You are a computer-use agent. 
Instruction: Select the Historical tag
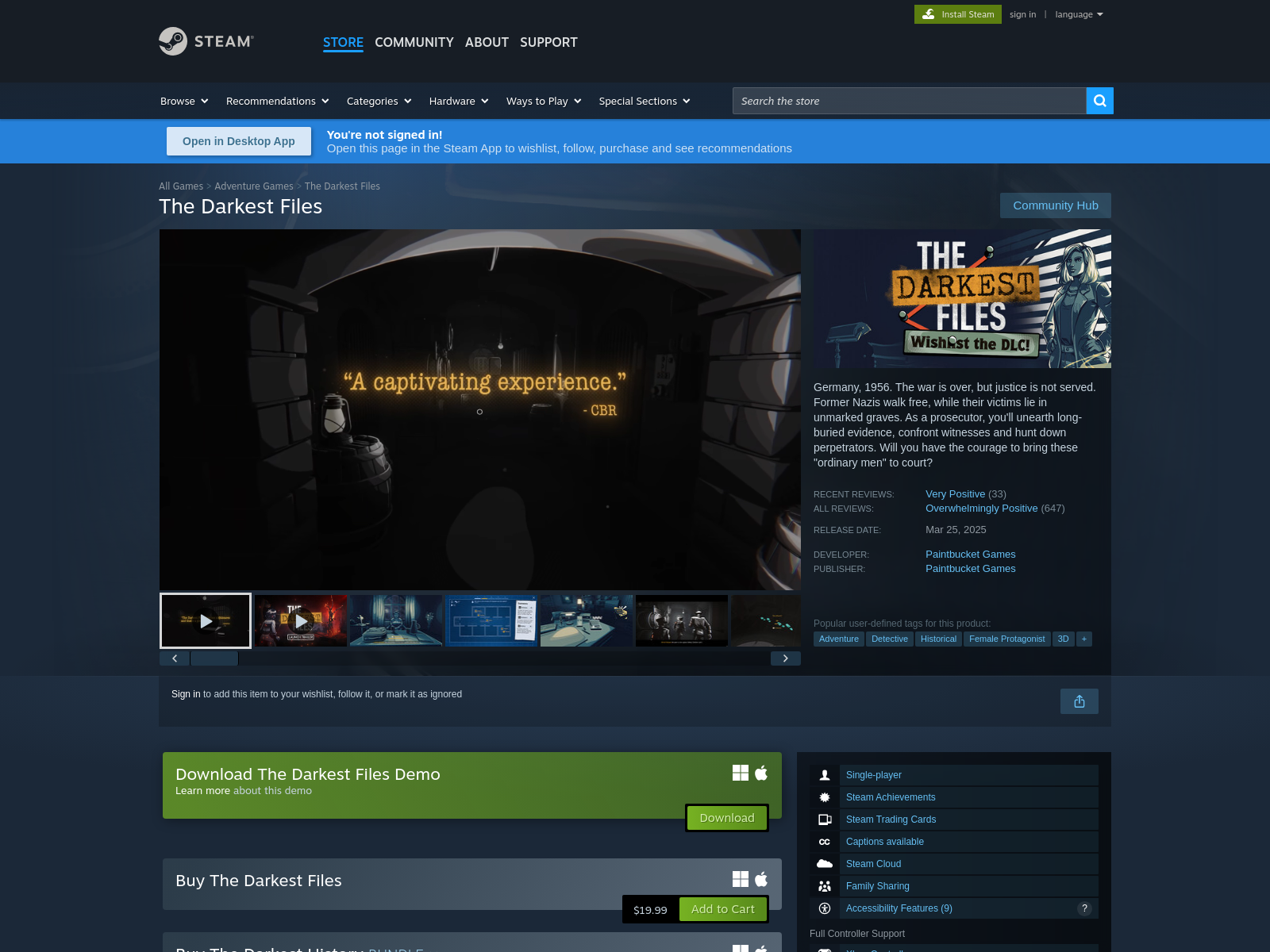click(x=939, y=639)
